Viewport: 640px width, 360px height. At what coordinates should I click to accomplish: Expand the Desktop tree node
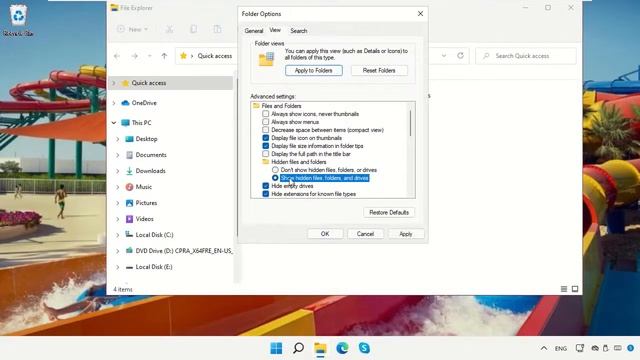coord(118,139)
